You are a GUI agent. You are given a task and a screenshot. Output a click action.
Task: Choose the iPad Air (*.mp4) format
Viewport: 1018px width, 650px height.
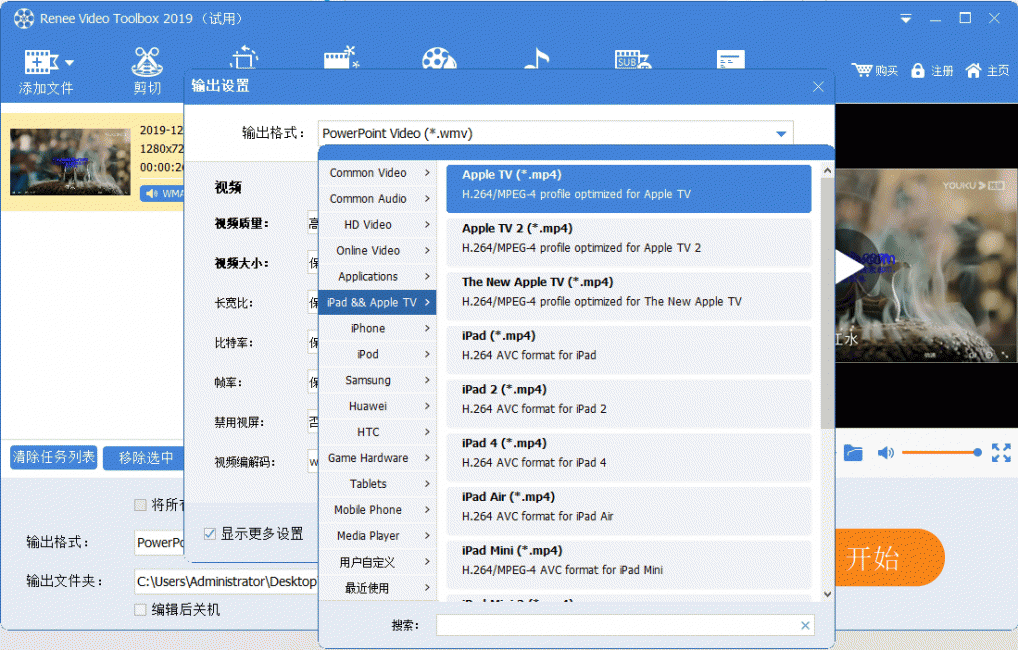coord(628,512)
